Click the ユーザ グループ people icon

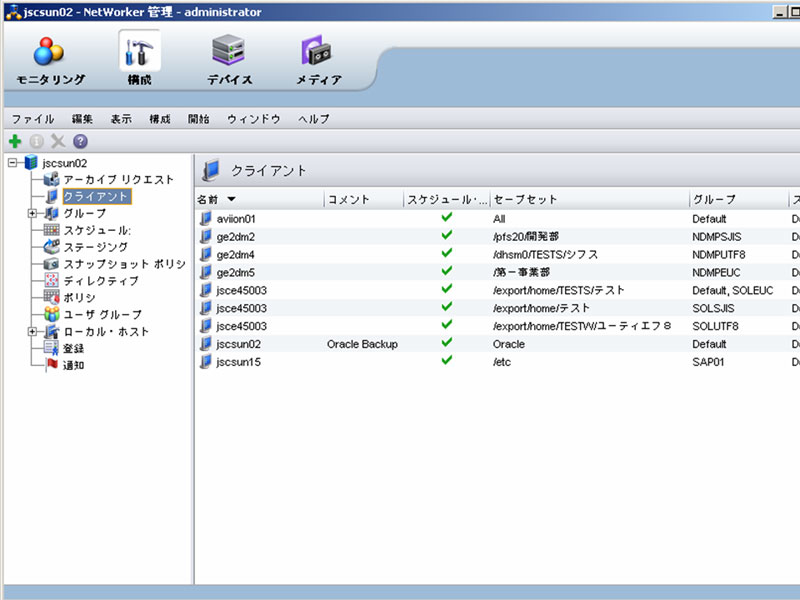[x=52, y=314]
